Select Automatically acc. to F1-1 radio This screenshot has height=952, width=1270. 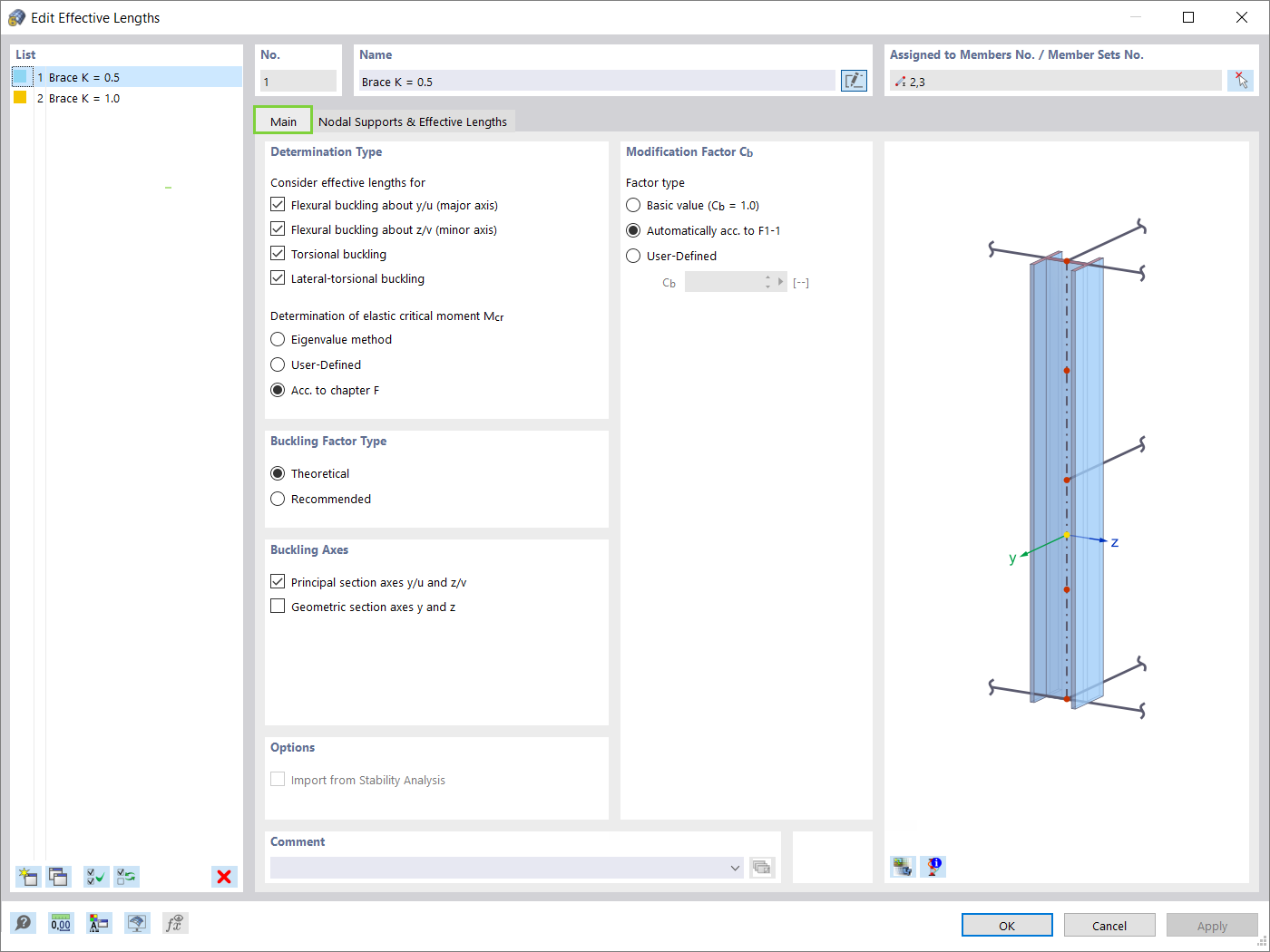coord(633,230)
